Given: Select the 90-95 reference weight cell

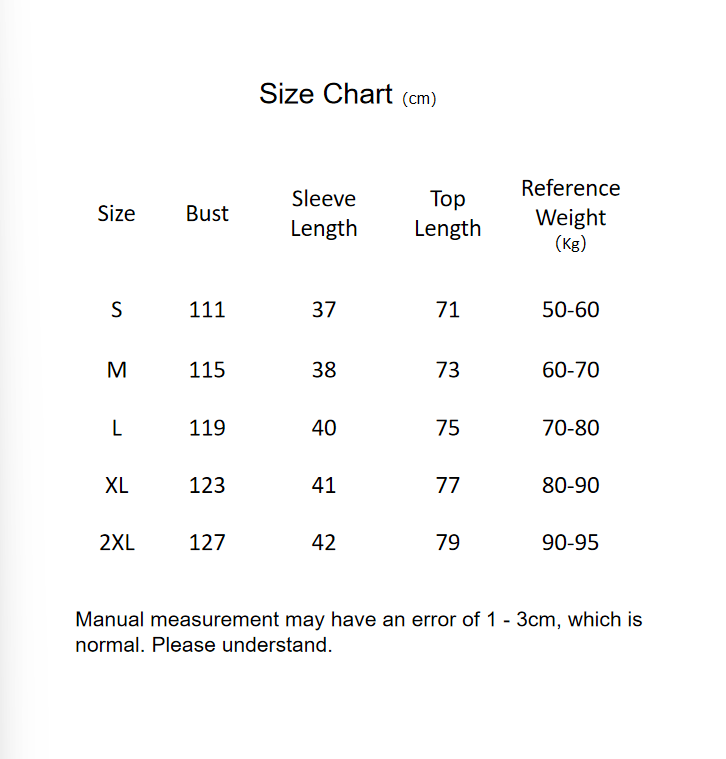Looking at the screenshot, I should coord(570,543).
